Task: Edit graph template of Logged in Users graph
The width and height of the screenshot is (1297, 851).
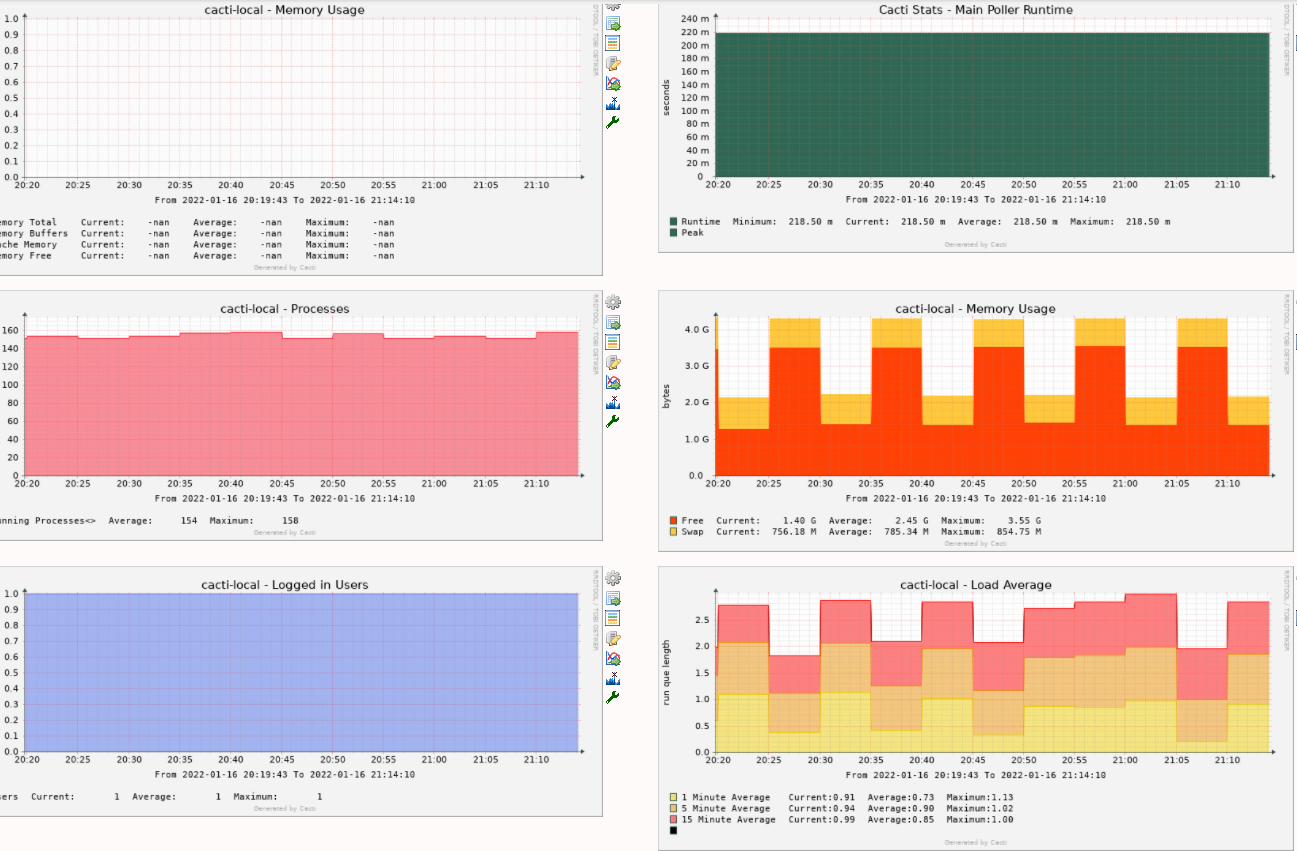Action: coord(613,638)
